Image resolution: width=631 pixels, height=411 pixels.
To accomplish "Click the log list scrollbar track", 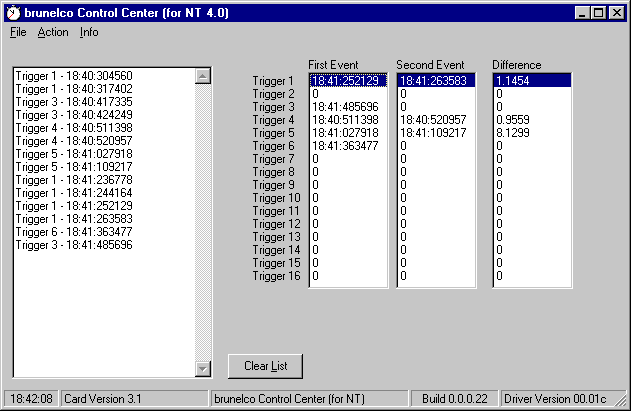I will coord(203,223).
